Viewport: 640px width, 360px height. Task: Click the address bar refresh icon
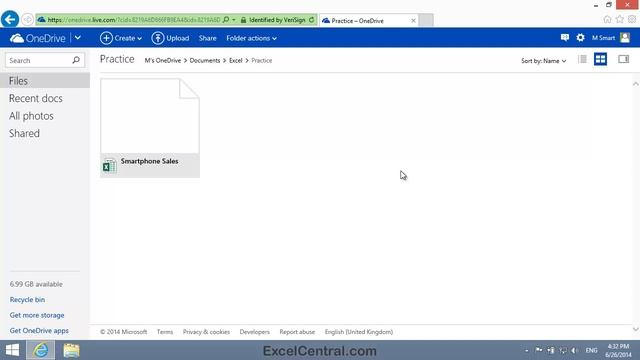click(x=311, y=20)
